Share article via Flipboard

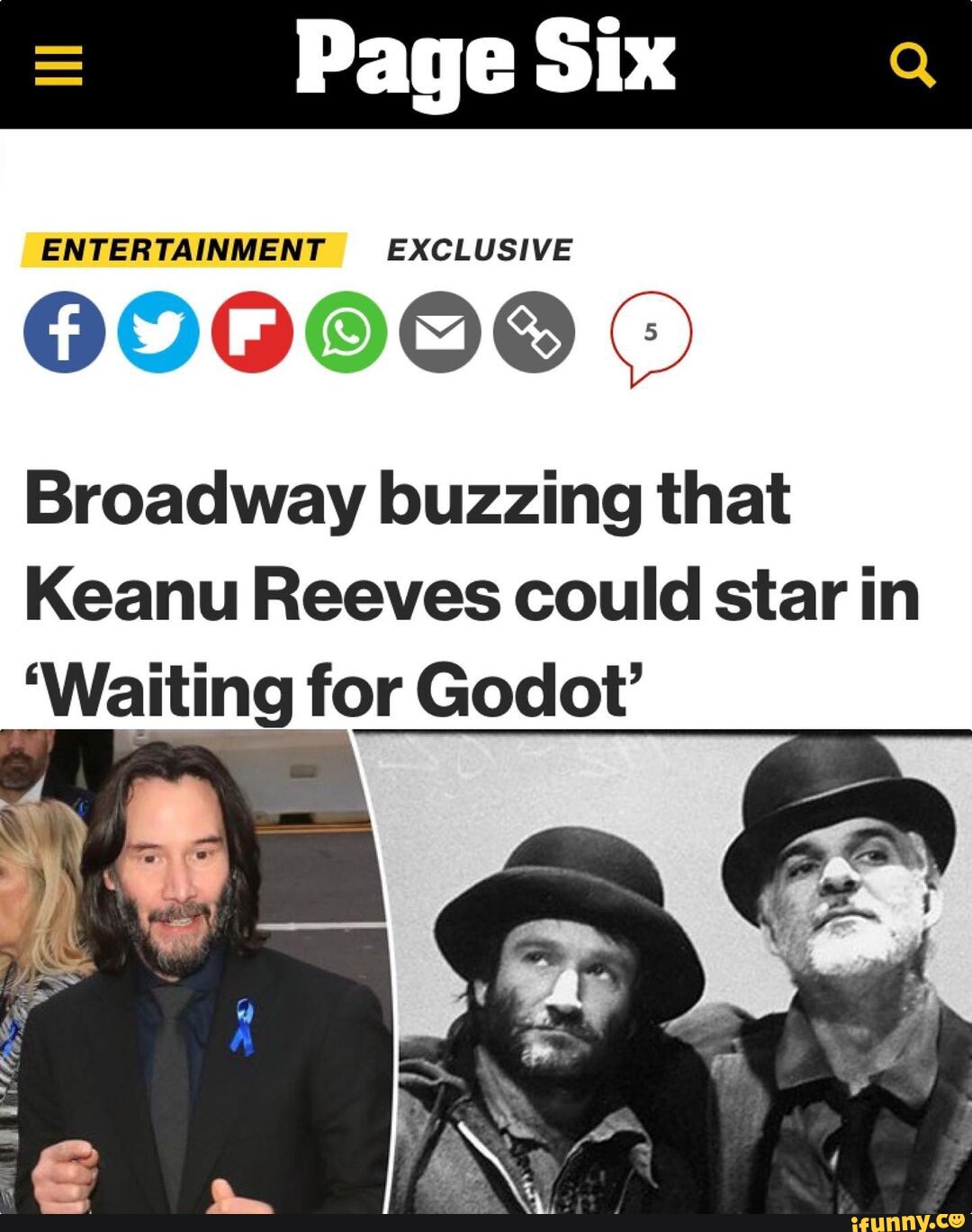coord(252,332)
